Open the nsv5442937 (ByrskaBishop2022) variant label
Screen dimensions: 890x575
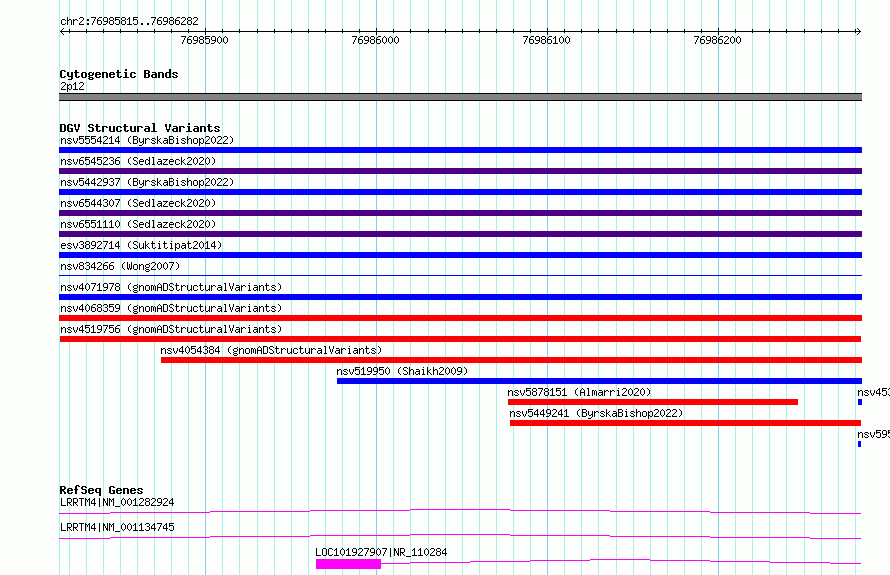coord(147,182)
